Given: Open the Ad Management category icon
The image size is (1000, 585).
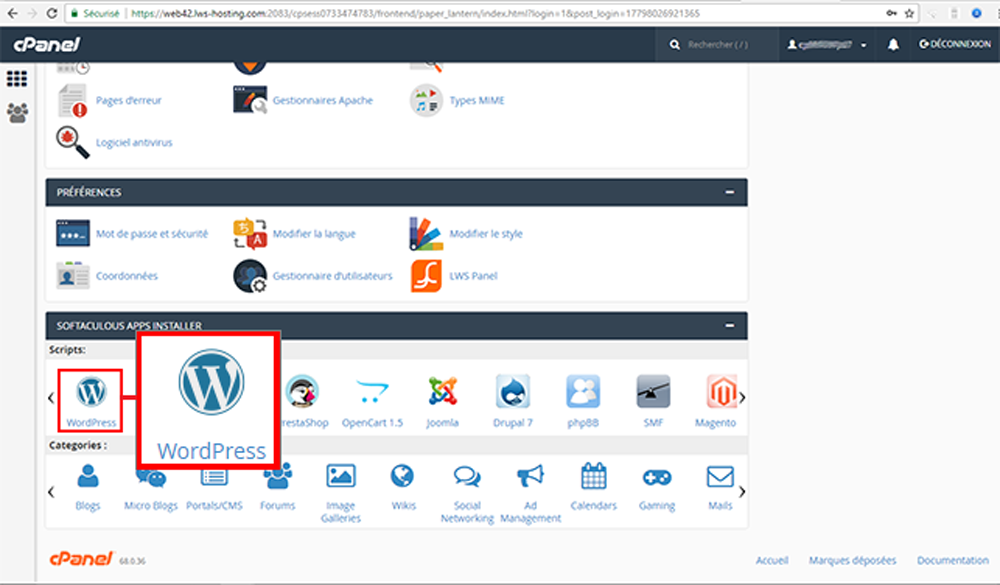Looking at the screenshot, I should click(x=530, y=476).
